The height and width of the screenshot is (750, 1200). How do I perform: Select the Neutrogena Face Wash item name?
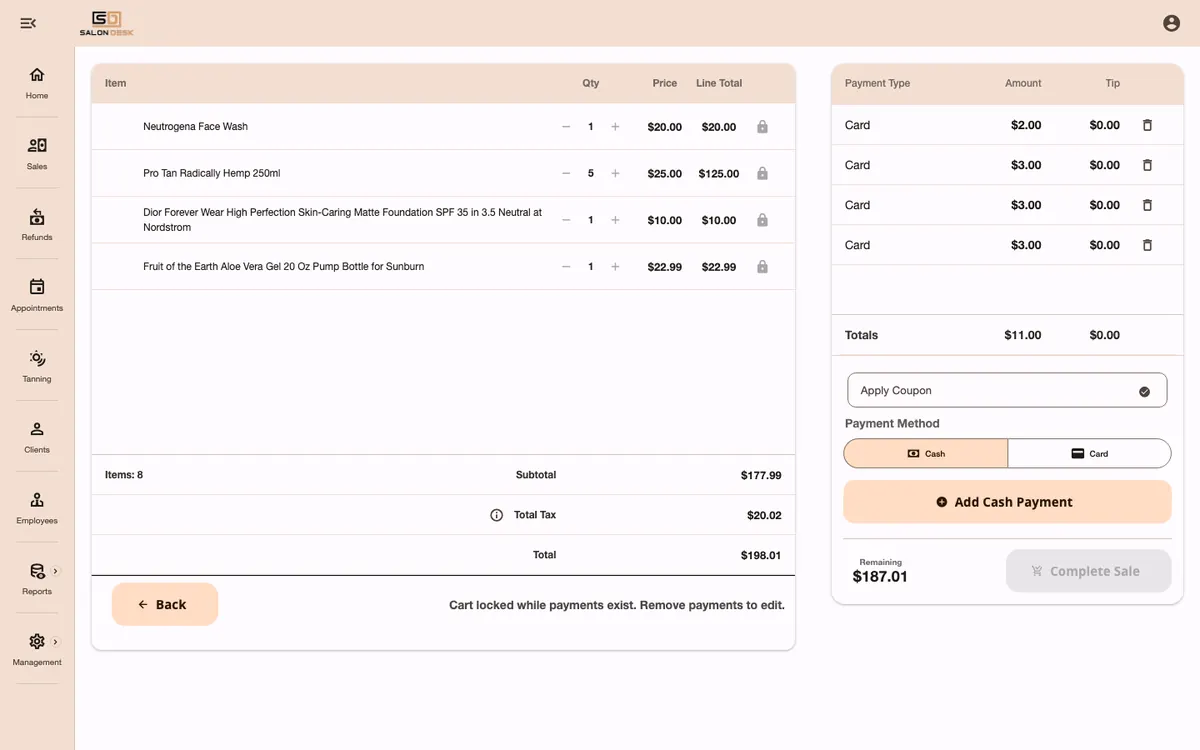tap(195, 127)
